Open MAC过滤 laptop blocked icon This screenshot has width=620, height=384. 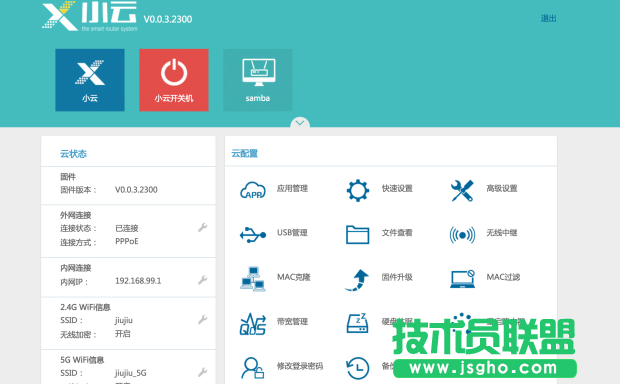point(462,279)
